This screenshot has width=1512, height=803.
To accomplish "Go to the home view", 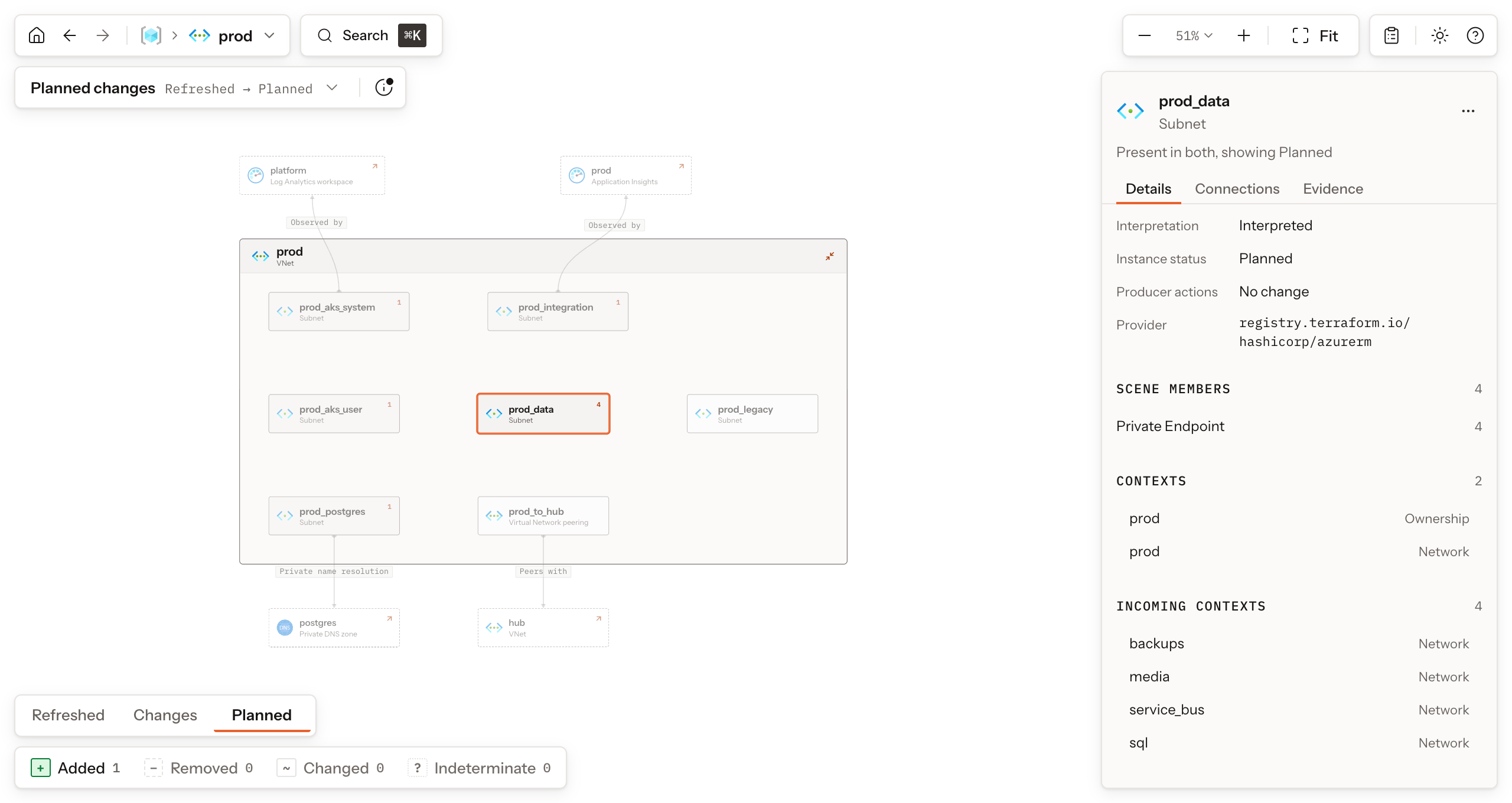I will point(37,35).
